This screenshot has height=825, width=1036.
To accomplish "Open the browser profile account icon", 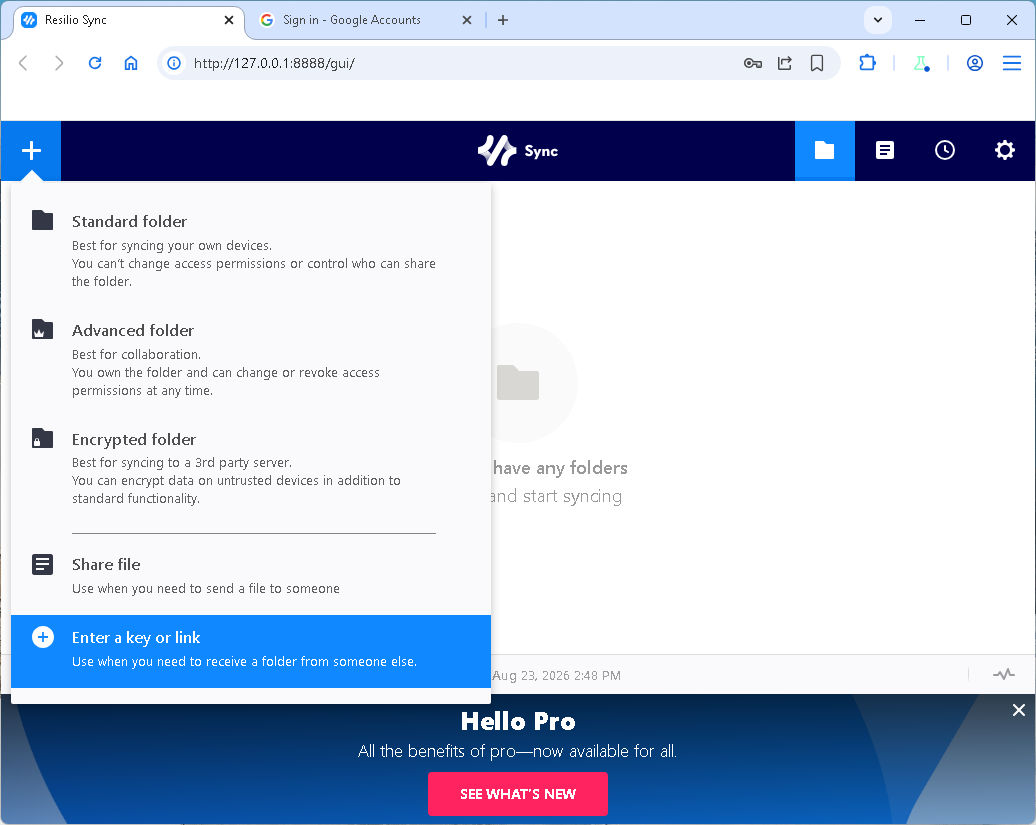I will coord(975,63).
